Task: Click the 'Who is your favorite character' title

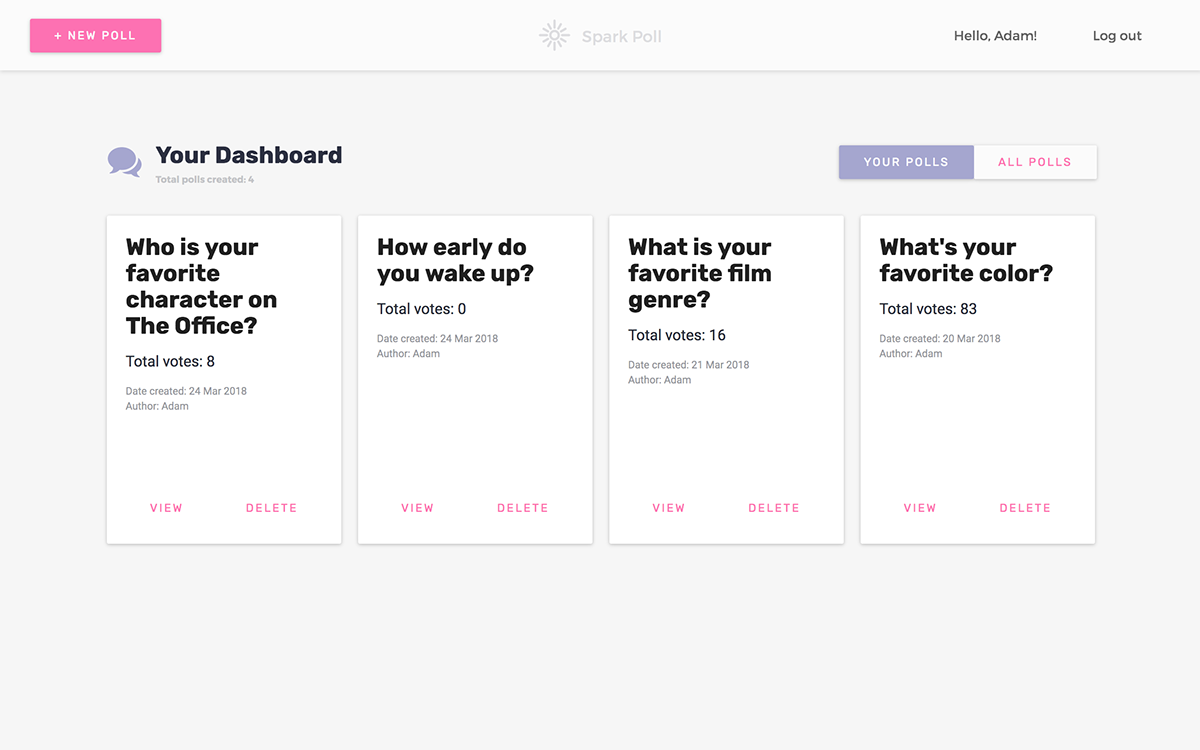Action: (x=201, y=286)
